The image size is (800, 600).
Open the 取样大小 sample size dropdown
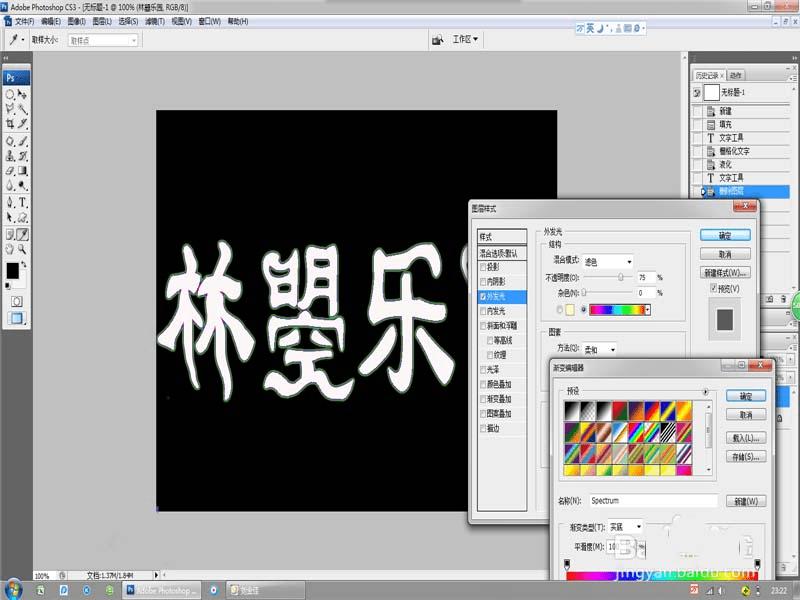click(x=103, y=40)
